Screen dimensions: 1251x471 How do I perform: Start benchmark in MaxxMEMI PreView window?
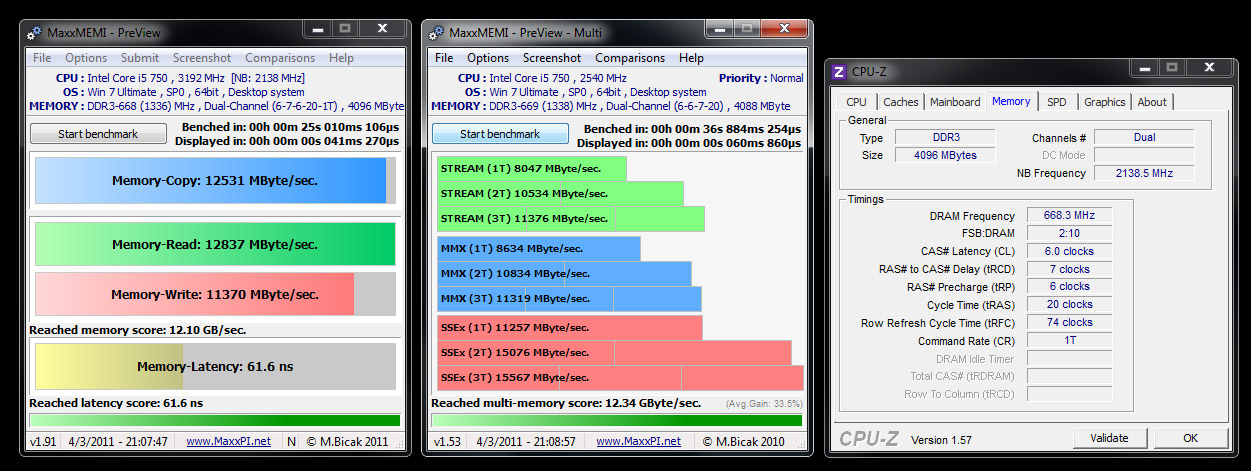98,133
